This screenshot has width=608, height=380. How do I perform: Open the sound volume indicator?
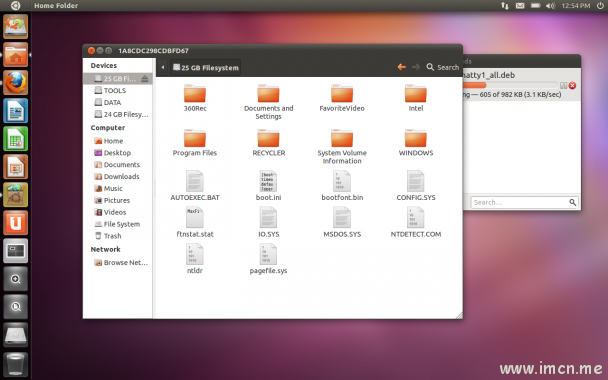pos(551,5)
